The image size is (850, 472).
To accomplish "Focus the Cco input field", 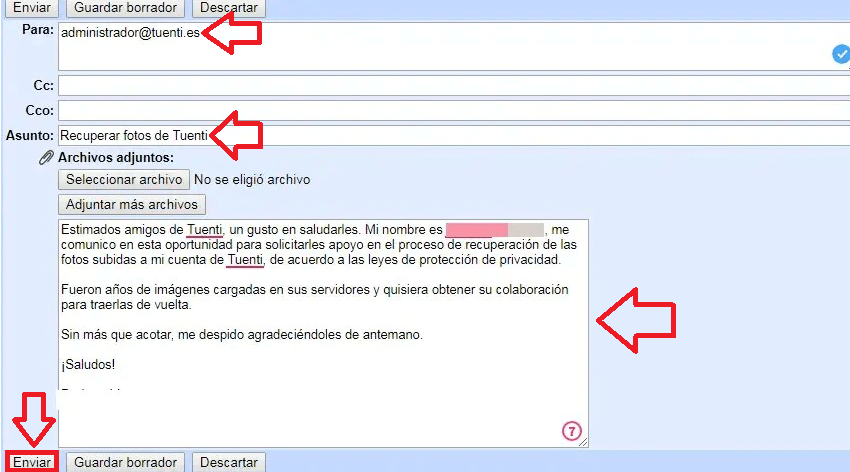I will pyautogui.click(x=454, y=111).
